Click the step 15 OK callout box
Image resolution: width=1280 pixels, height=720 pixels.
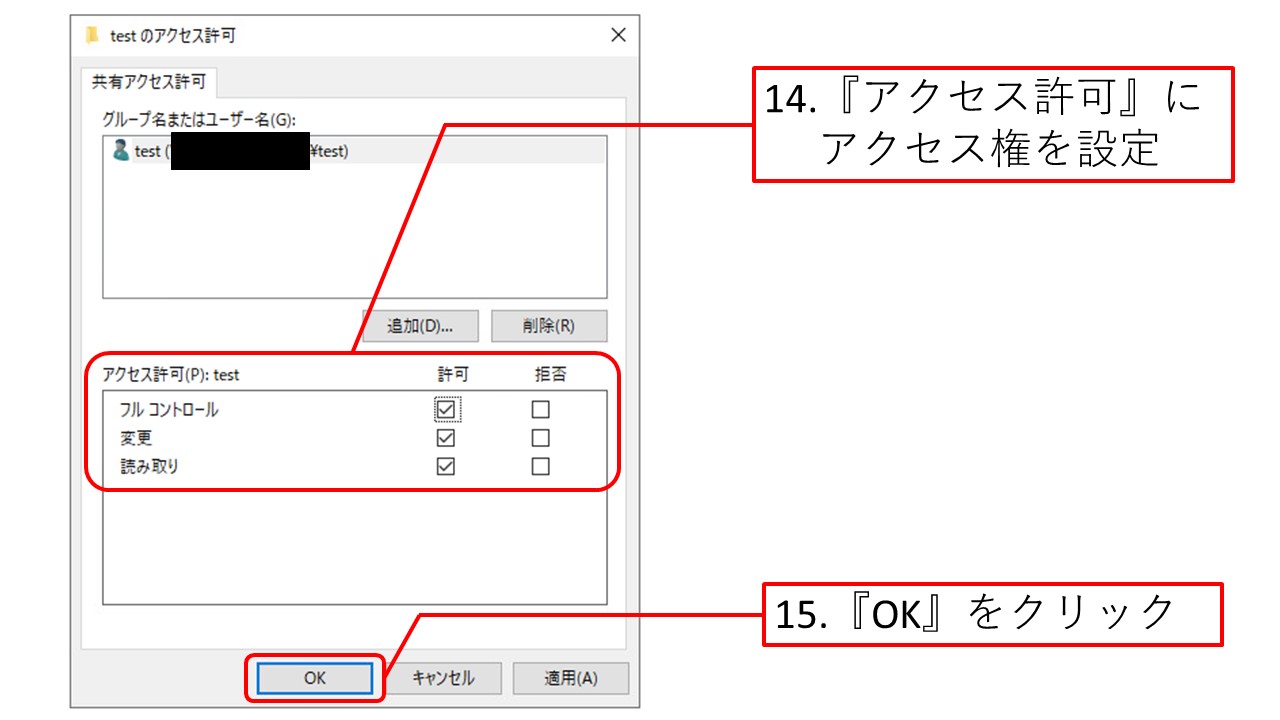[992, 614]
